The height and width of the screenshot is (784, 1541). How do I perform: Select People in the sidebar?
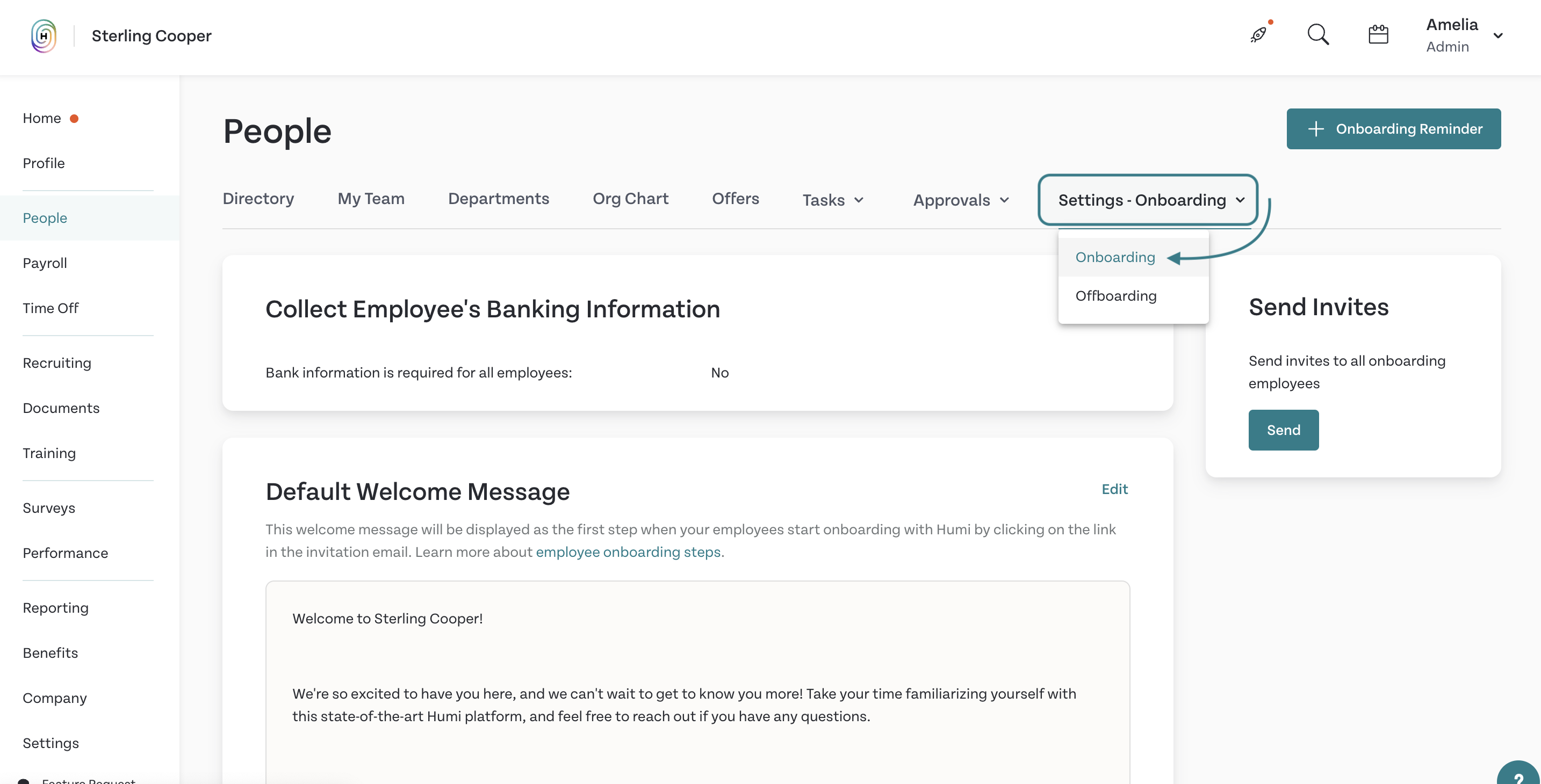90,218
